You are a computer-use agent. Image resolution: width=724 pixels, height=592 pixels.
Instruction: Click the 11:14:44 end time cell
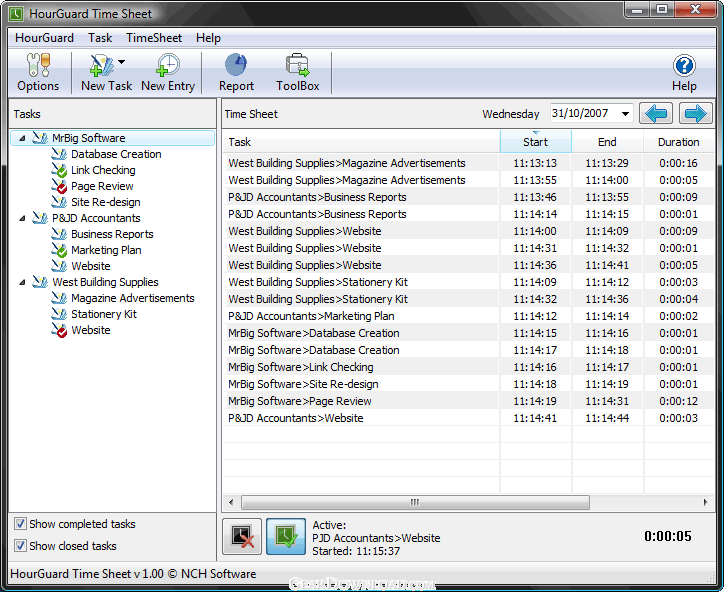pos(607,418)
